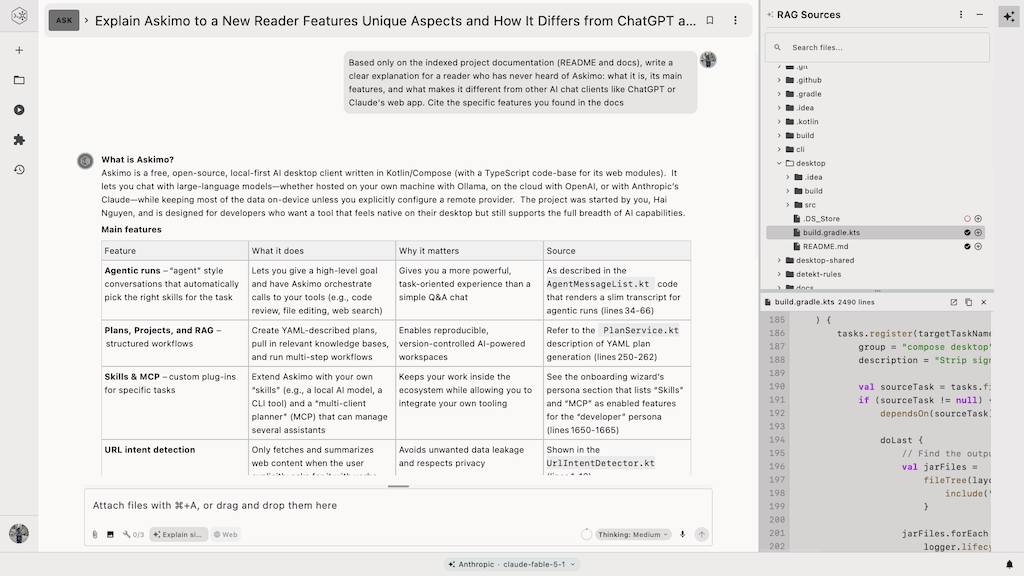Bookmark this conversation
Viewport: 1024px width, 576px height.
tap(710, 20)
